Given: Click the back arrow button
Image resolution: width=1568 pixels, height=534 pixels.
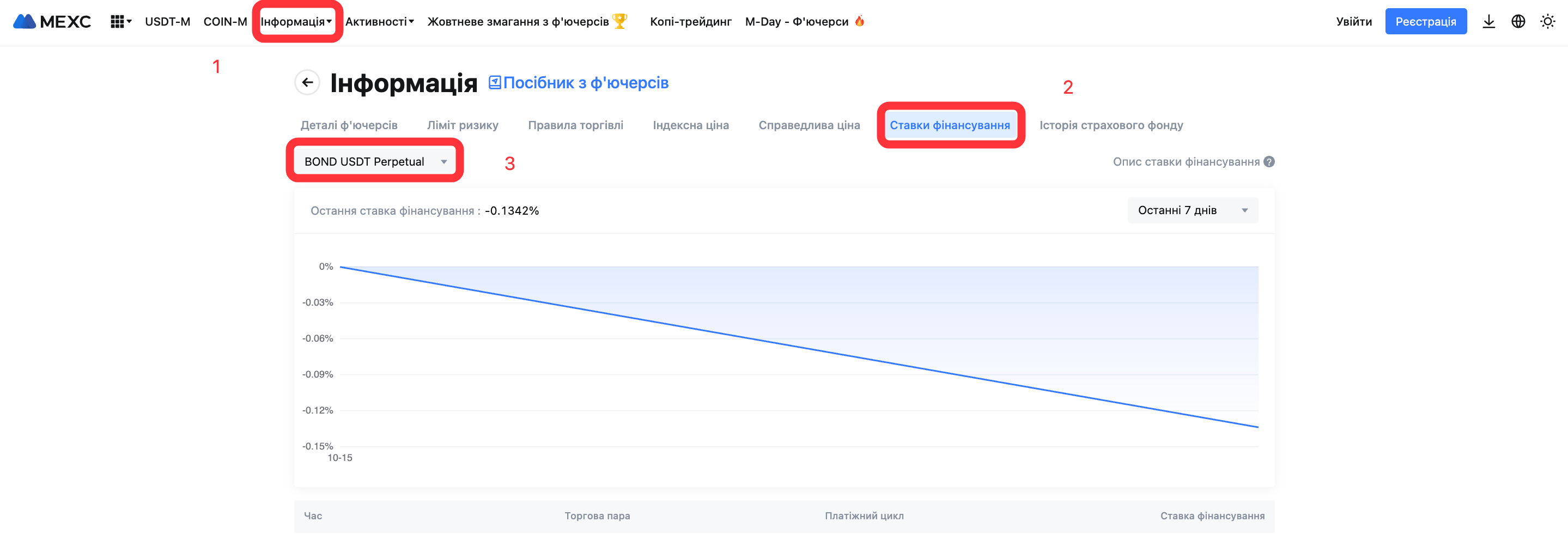Looking at the screenshot, I should tap(307, 82).
